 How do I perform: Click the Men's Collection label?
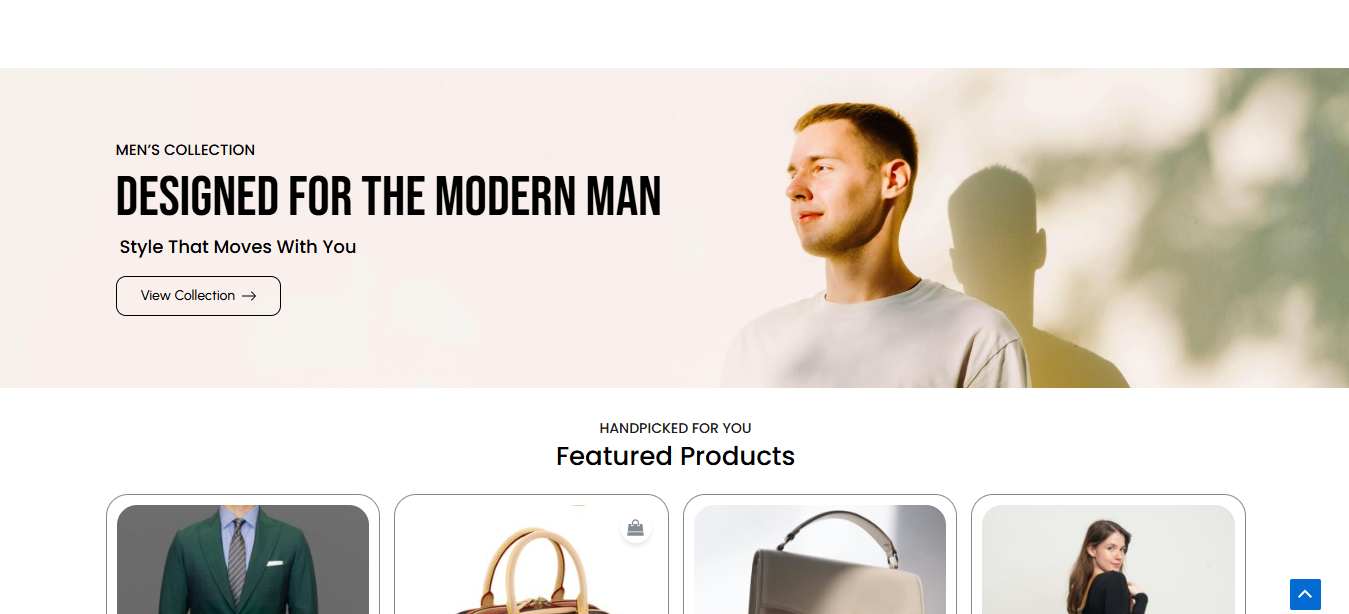tap(185, 150)
